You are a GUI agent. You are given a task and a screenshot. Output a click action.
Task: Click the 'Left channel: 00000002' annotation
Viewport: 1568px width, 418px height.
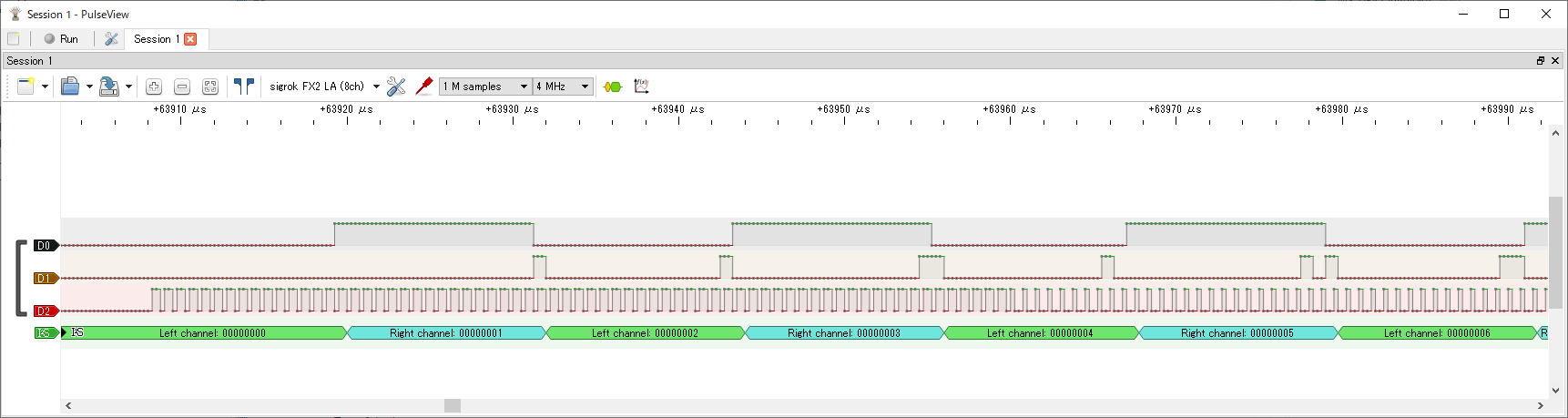(x=645, y=333)
